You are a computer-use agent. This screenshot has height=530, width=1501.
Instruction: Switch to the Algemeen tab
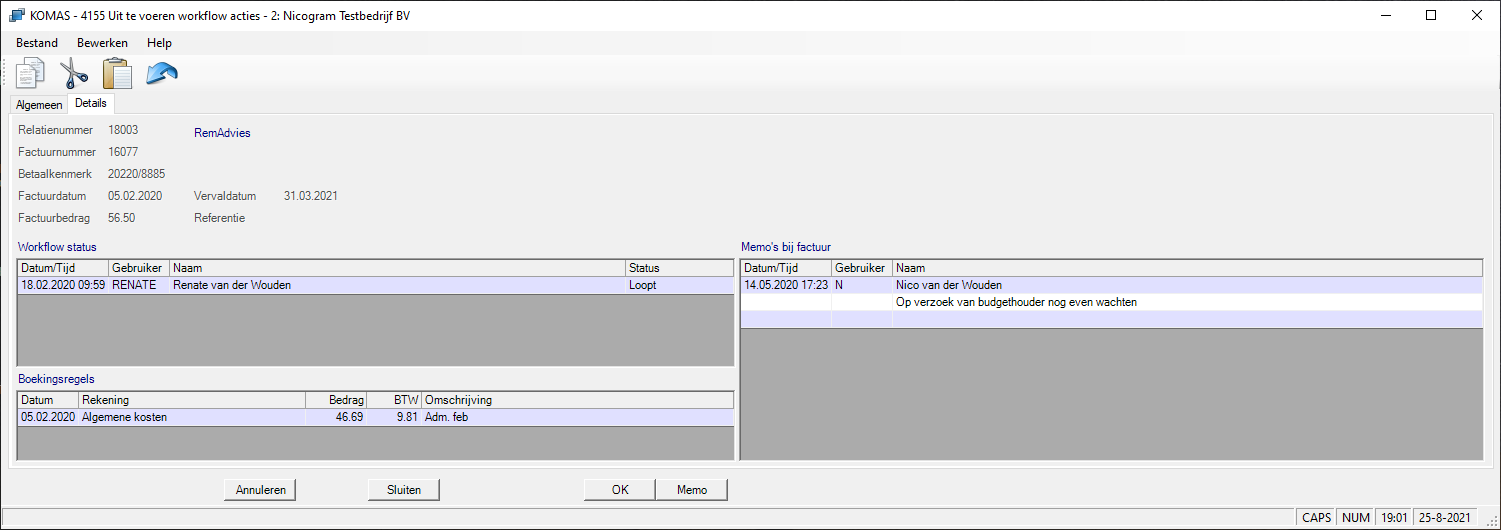tap(39, 105)
